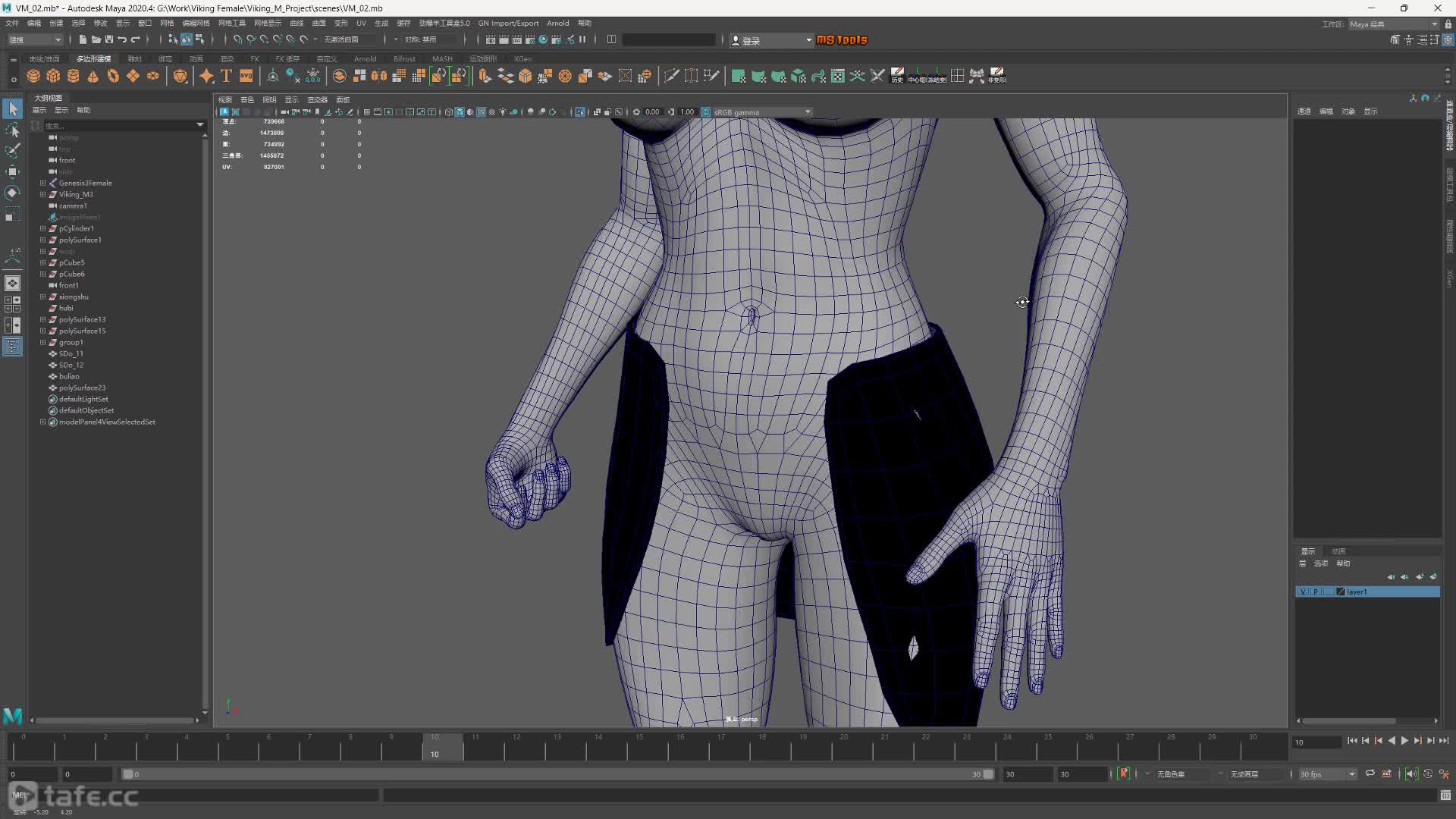Expand the pCylinder1 node
Screen dimensions: 1456x819
click(x=43, y=228)
